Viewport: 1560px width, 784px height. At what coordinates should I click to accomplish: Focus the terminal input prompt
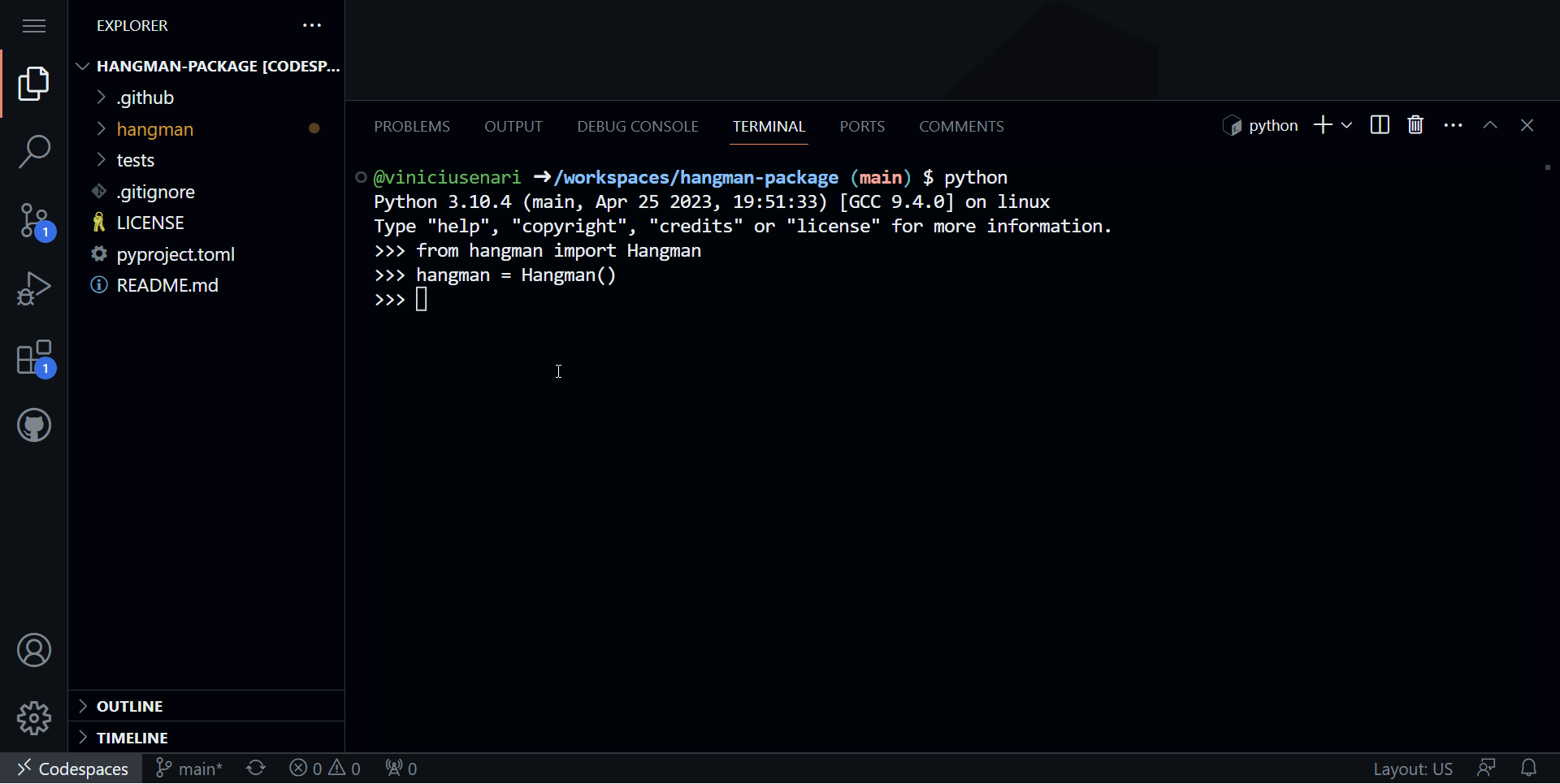(x=421, y=300)
